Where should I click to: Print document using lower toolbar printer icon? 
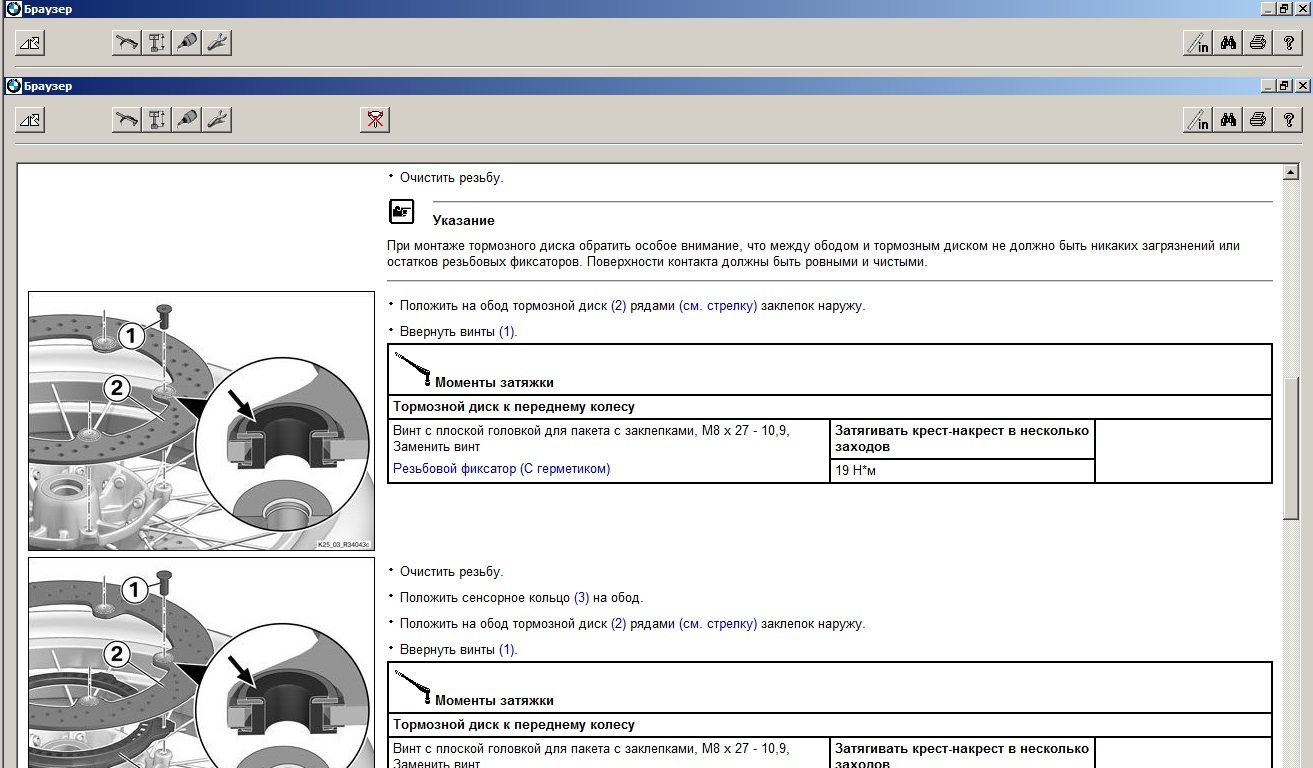pos(1258,121)
